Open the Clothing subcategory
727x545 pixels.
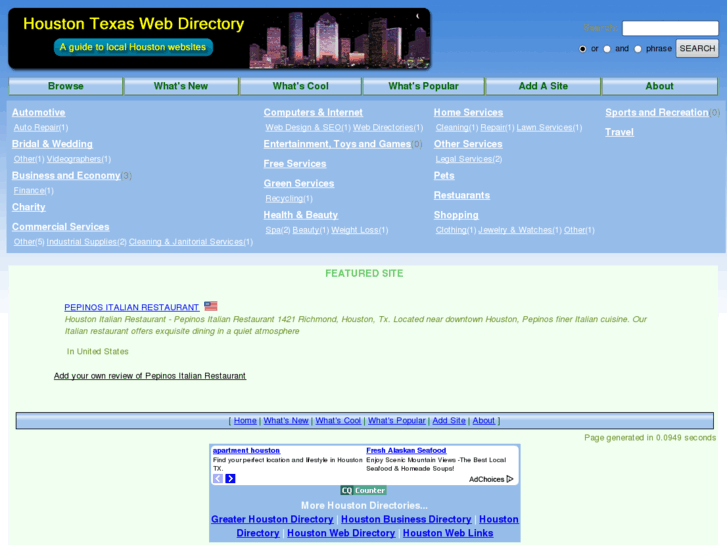[x=451, y=230]
